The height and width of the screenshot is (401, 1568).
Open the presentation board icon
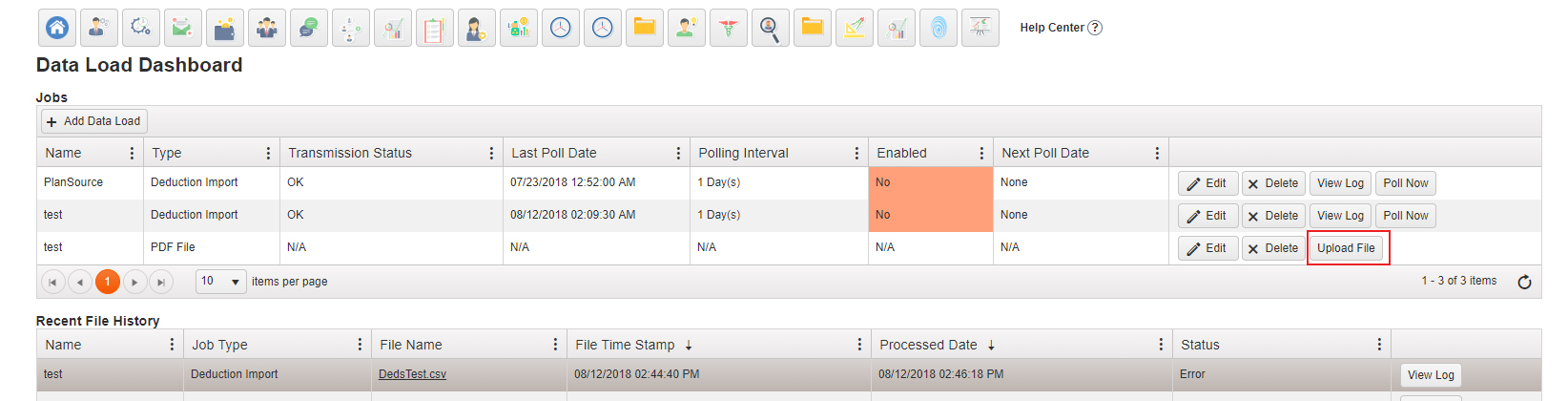980,28
